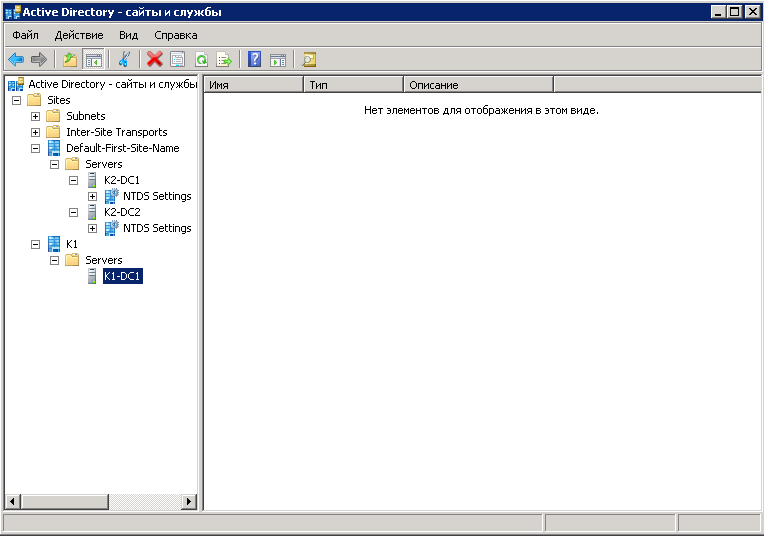The height and width of the screenshot is (536, 764).
Task: Open the Вид menu
Action: 129,35
